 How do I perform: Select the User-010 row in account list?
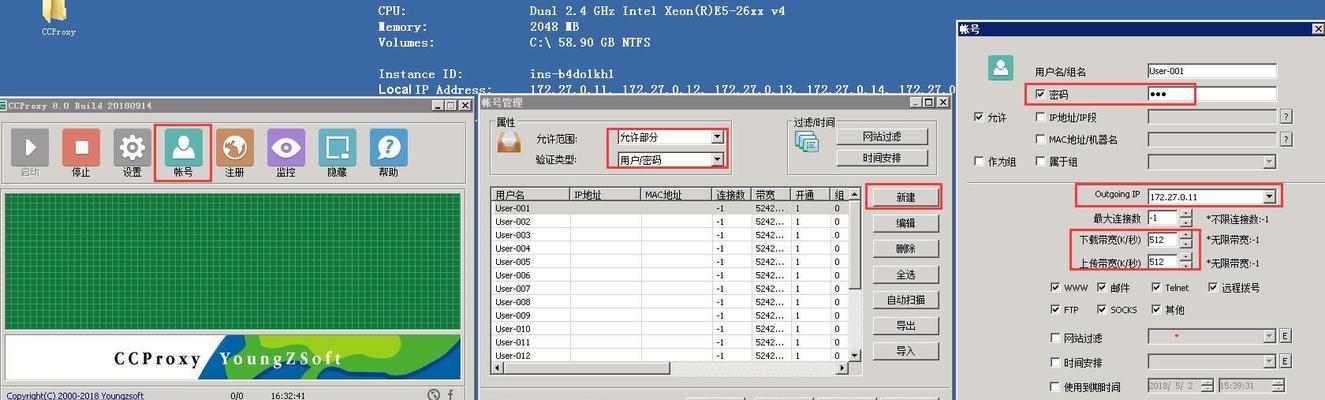670,329
